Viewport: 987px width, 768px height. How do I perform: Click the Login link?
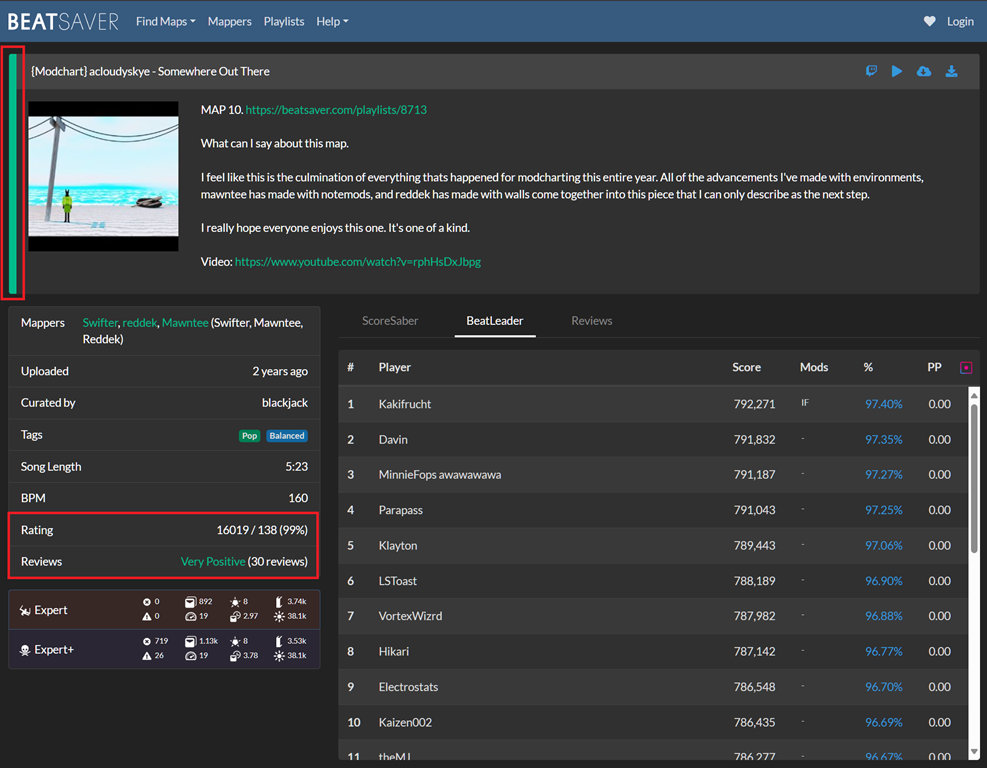[x=960, y=21]
